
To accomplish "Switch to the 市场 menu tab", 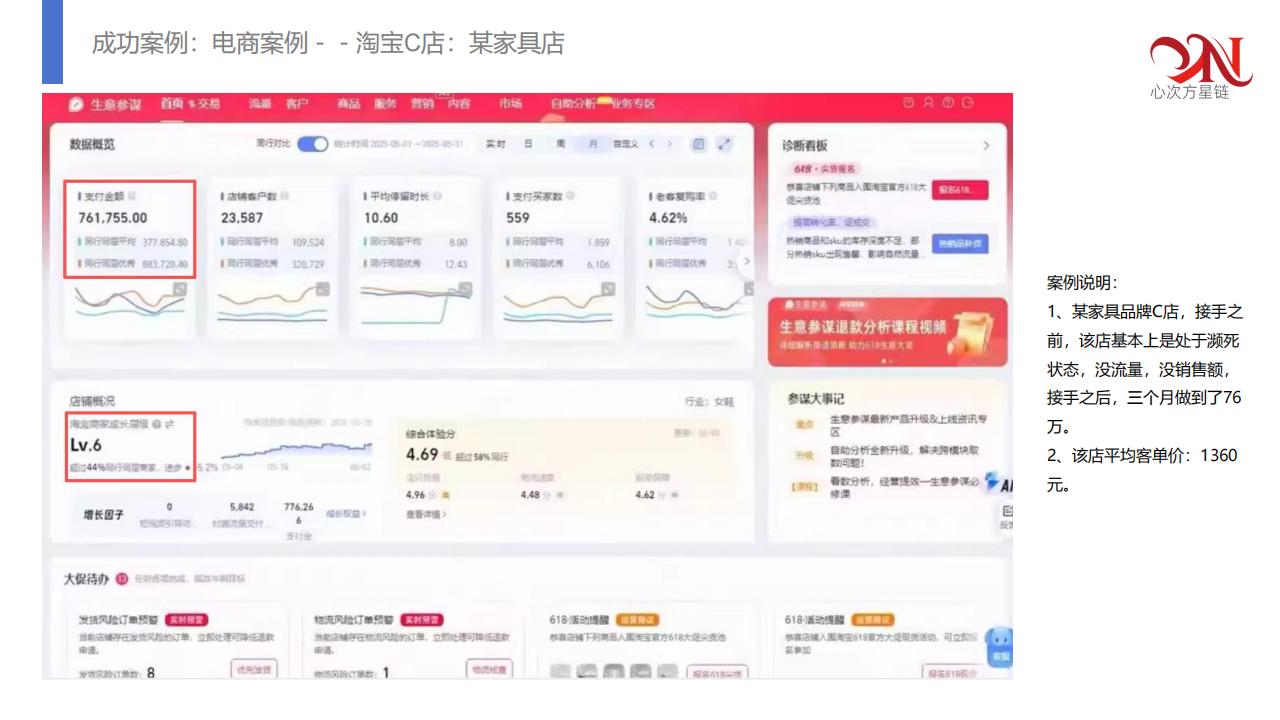I will tap(510, 104).
